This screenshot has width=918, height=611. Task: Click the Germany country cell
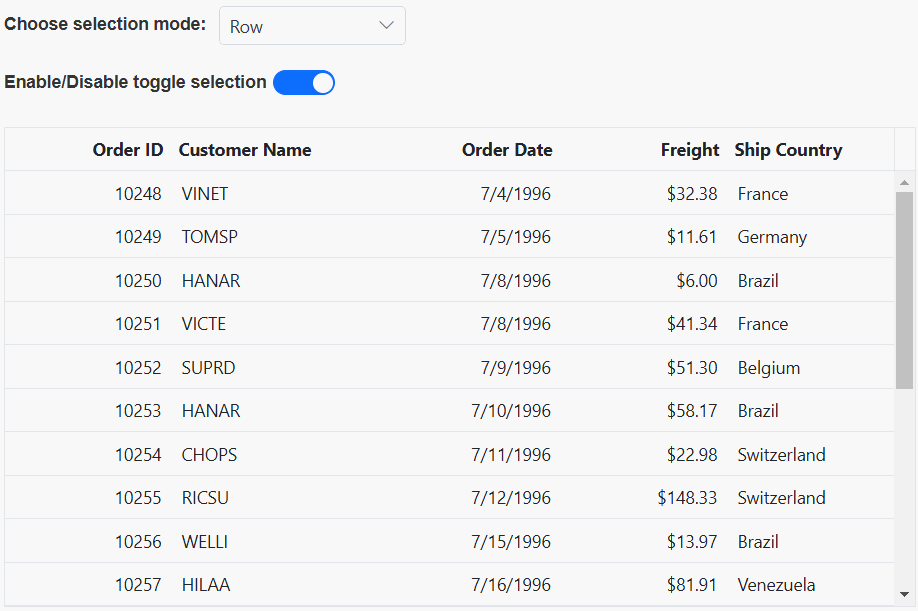772,237
